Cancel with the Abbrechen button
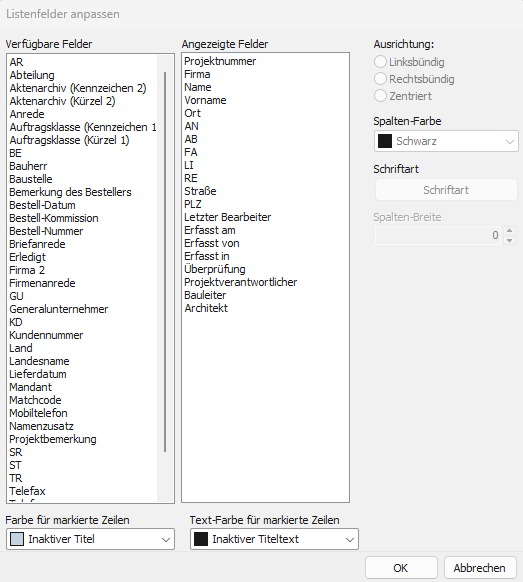 click(x=480, y=568)
